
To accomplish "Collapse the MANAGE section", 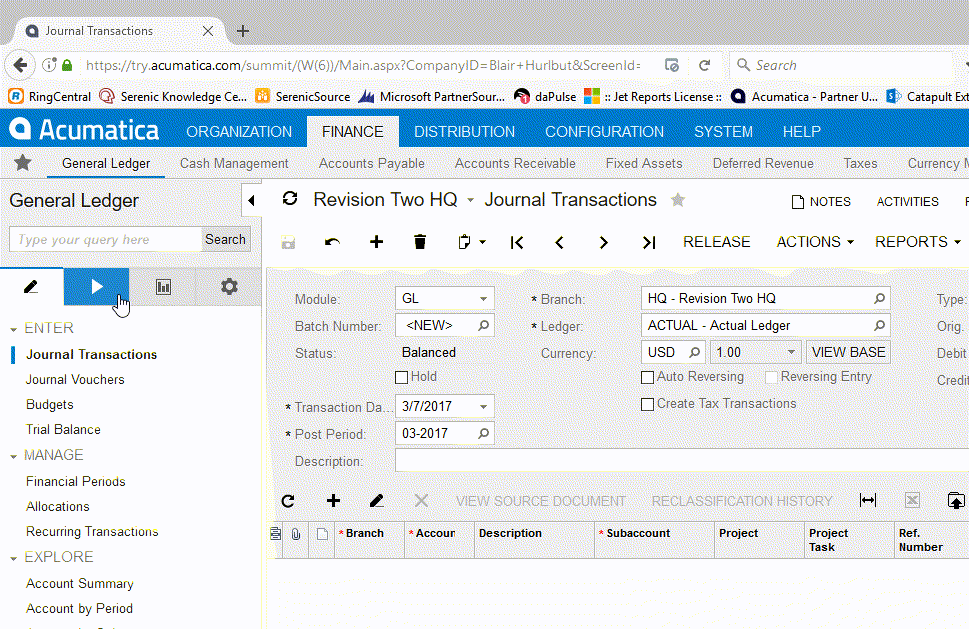I will tap(14, 457).
